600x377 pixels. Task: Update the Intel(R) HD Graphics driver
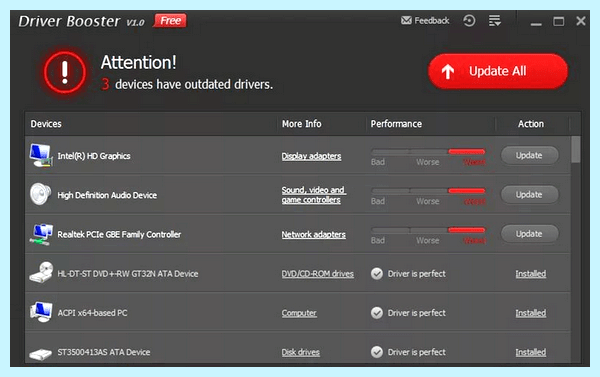530,155
